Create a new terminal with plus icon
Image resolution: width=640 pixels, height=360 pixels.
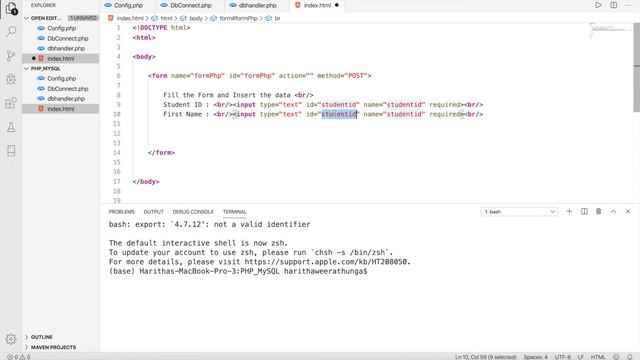[x=569, y=211]
